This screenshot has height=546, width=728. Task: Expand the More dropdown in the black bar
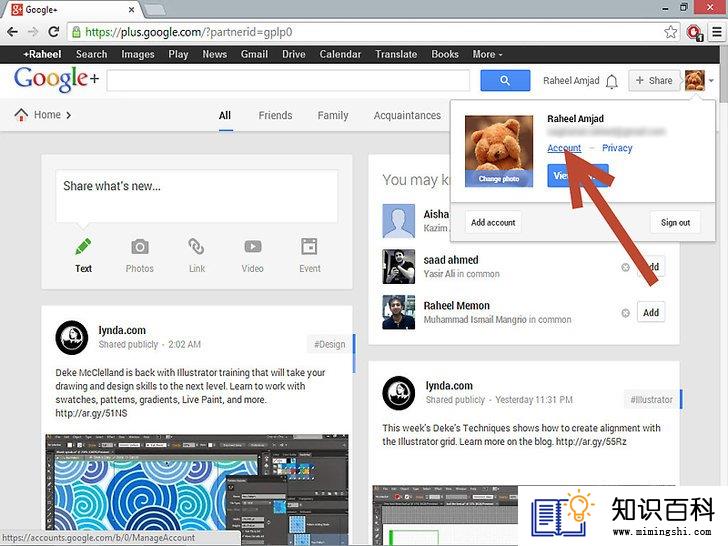pos(487,54)
